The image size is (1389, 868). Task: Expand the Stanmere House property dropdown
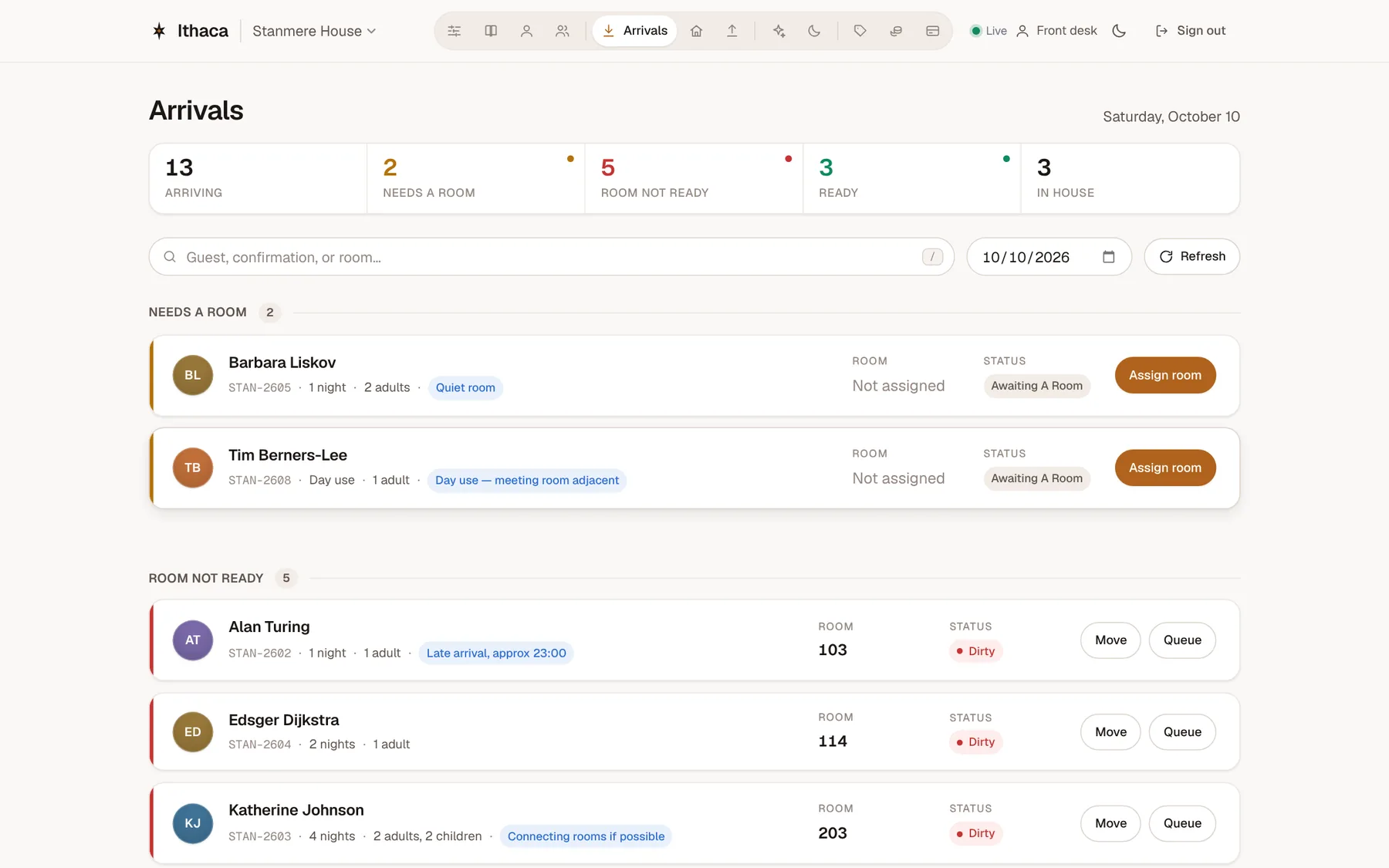point(314,31)
